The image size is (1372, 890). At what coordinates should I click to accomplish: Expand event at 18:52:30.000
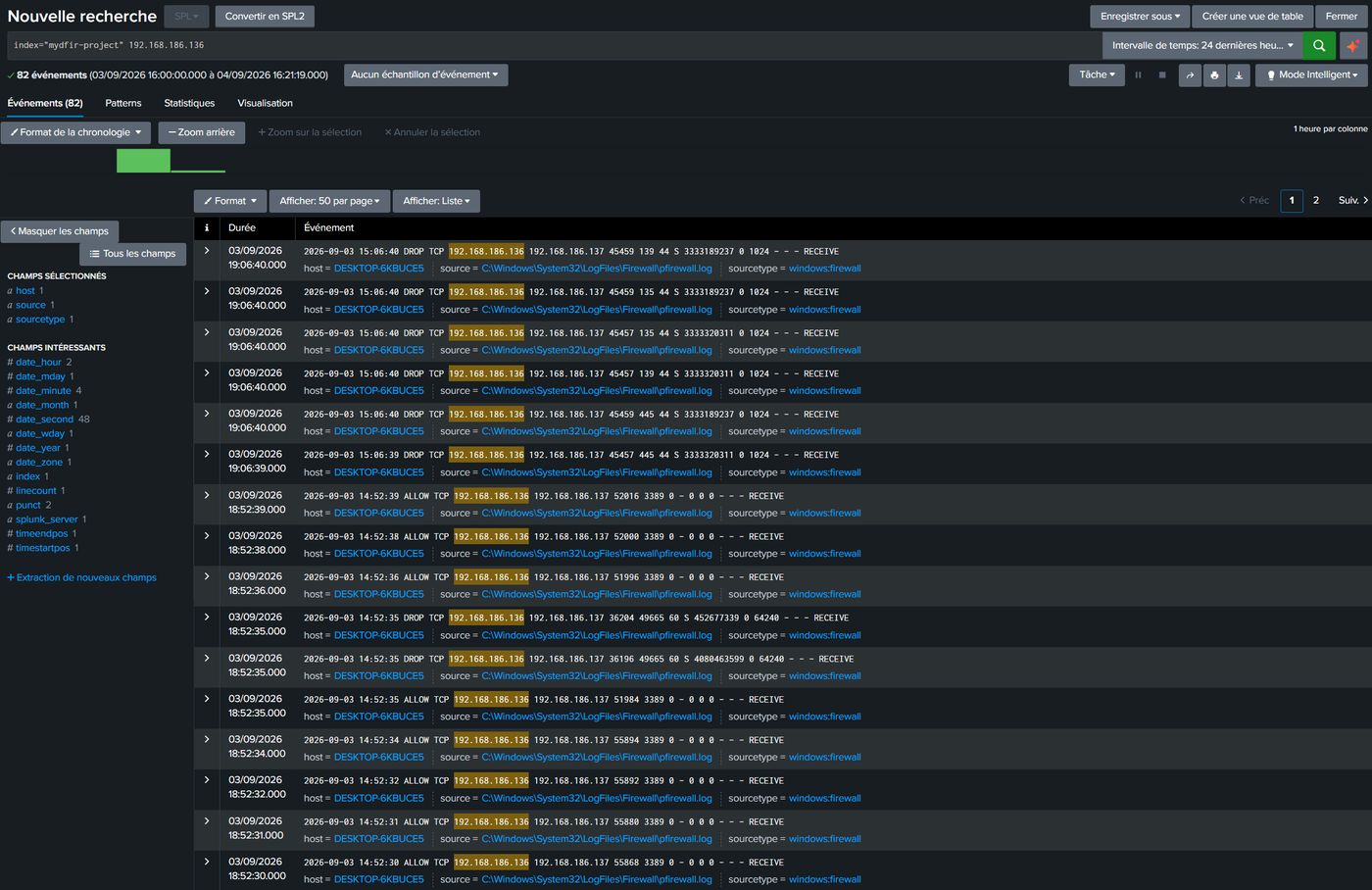click(x=207, y=862)
